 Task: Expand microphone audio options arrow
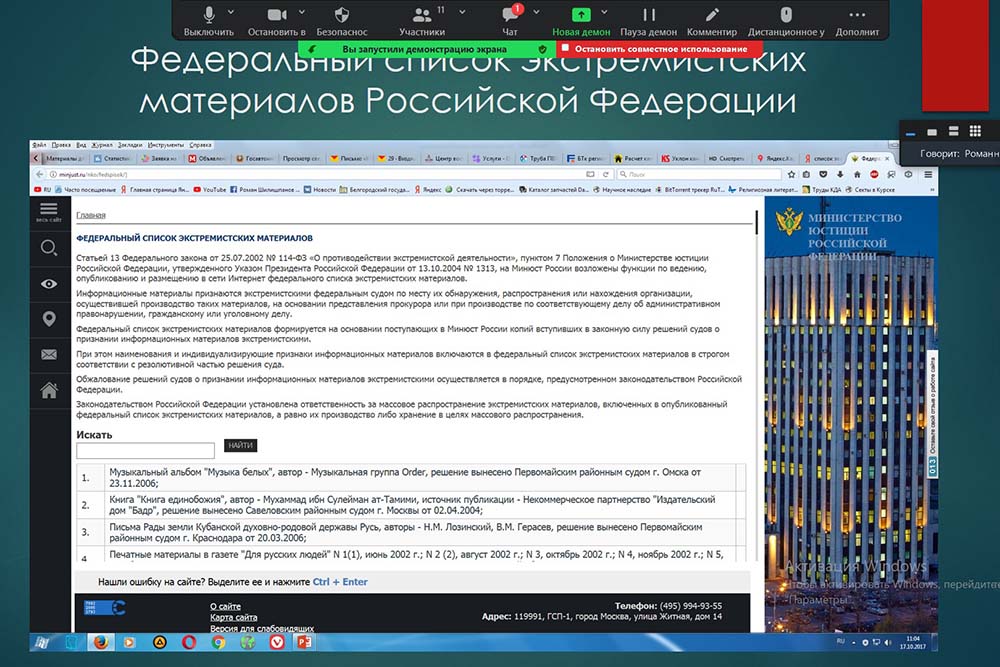[231, 12]
